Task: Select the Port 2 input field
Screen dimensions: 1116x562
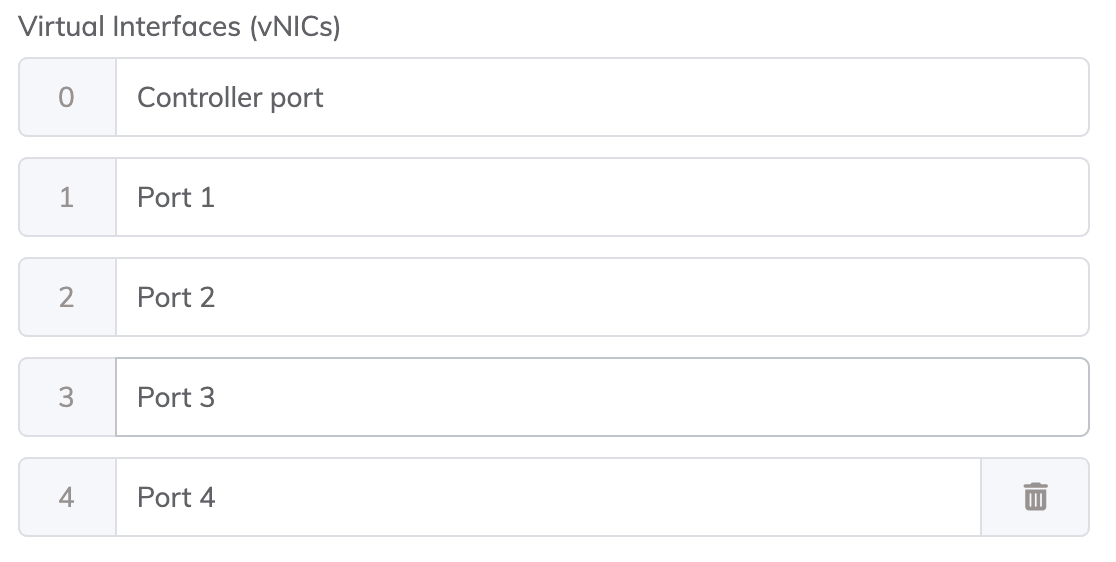Action: click(600, 297)
